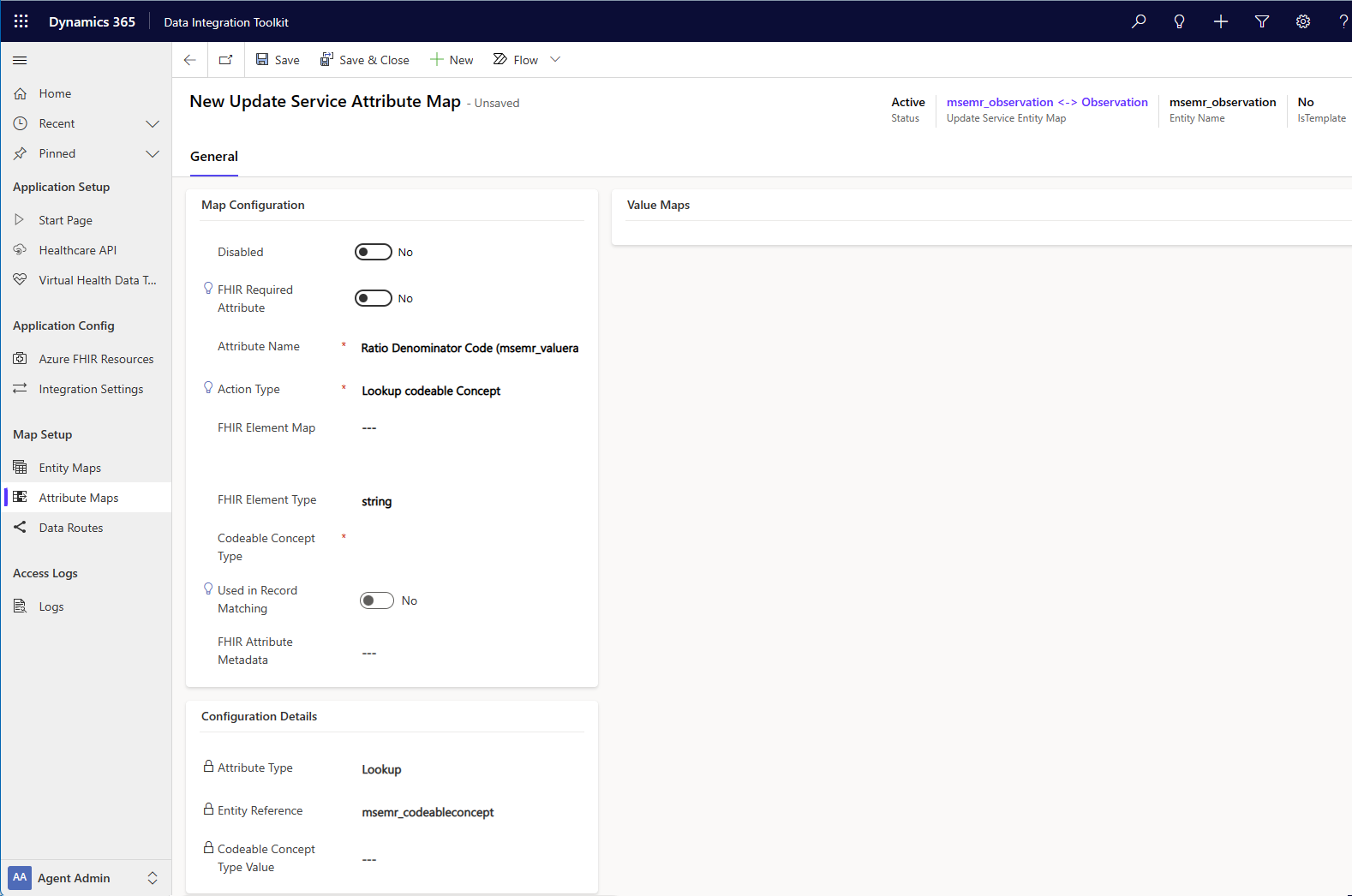Open Entity Maps in the sidebar

[70, 468]
